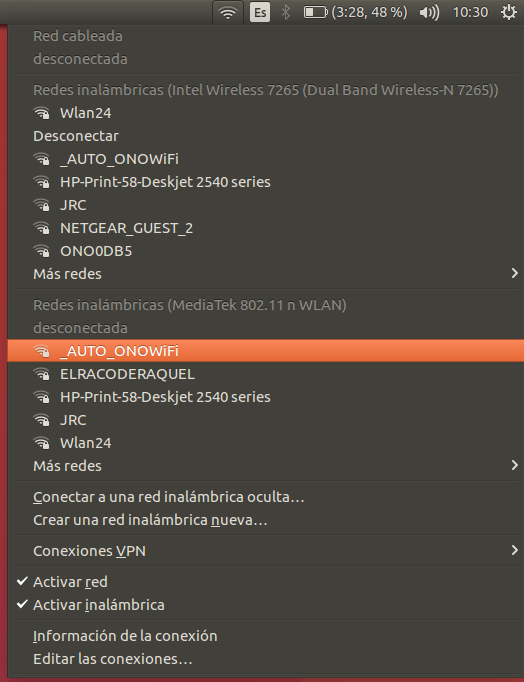
Task: Select the highlighted _AUTO_ONOWiFi network
Action: pyautogui.click(x=265, y=351)
